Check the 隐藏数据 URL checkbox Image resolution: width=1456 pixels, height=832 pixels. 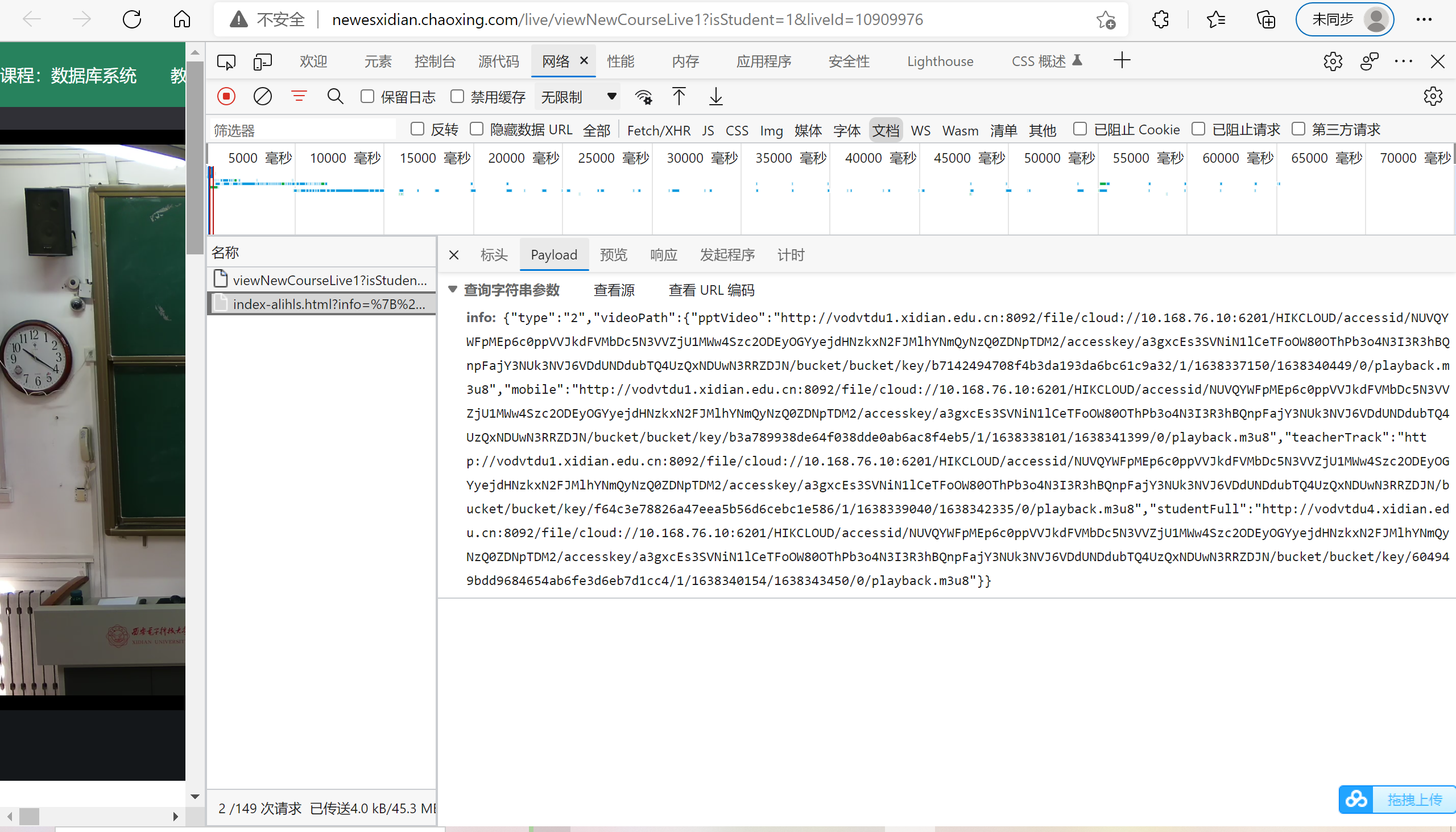(x=476, y=129)
